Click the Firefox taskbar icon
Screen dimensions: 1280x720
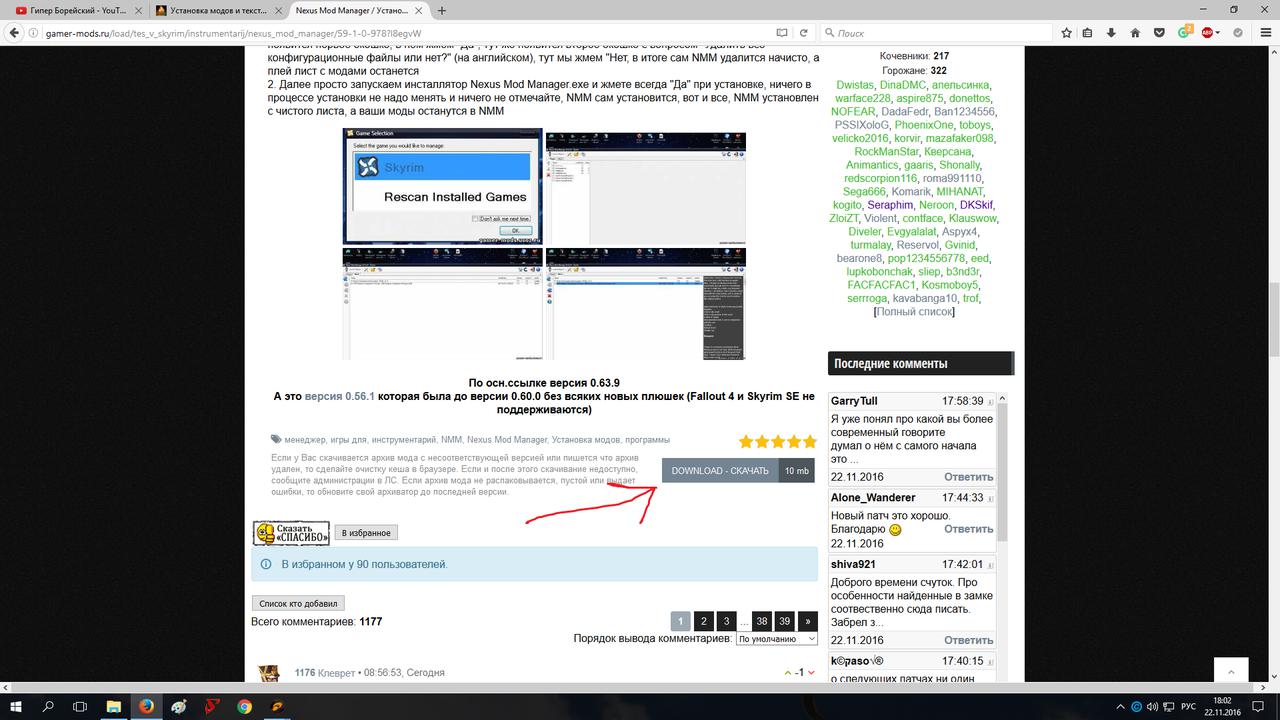point(146,706)
